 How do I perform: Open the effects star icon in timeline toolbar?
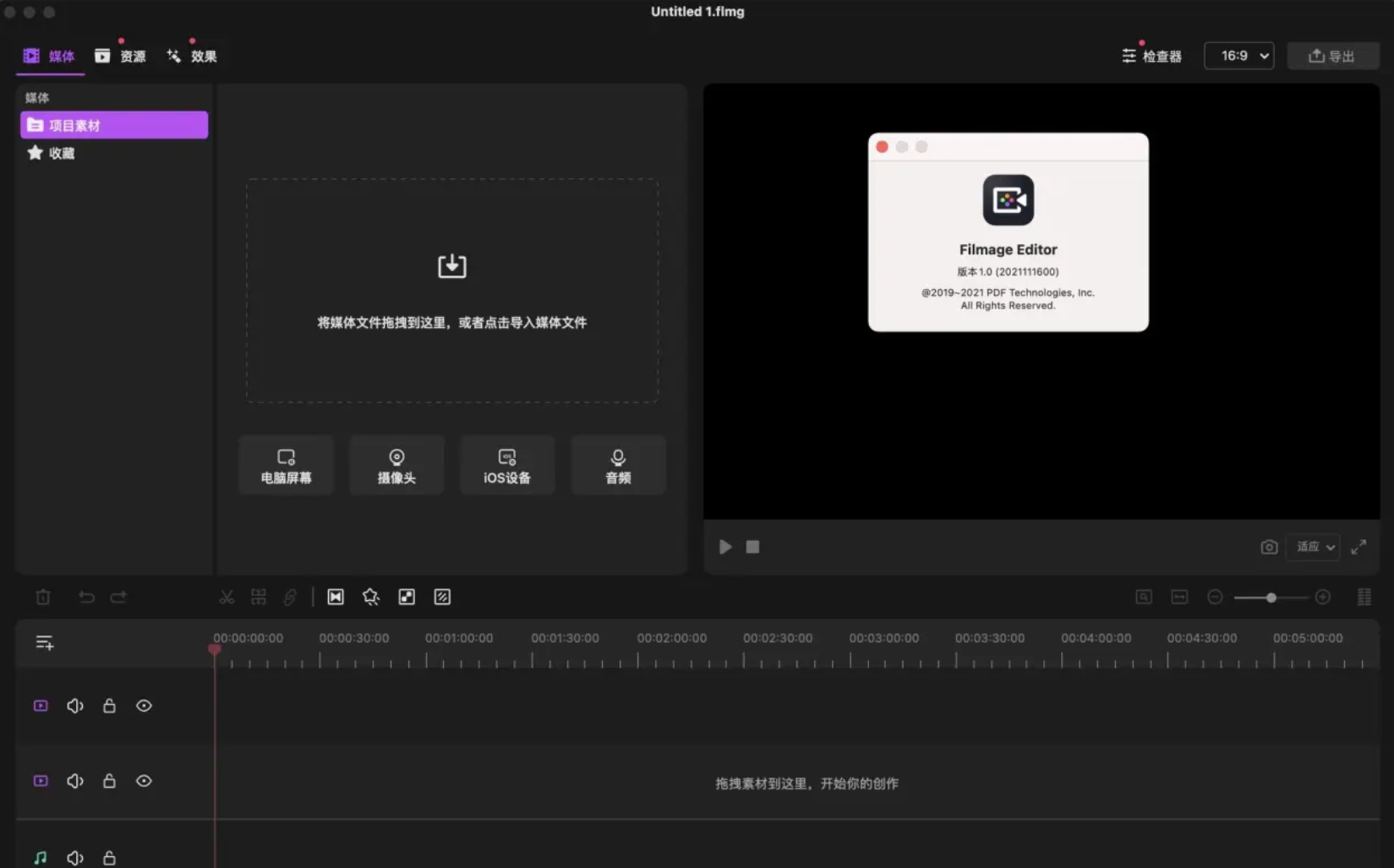click(x=371, y=597)
